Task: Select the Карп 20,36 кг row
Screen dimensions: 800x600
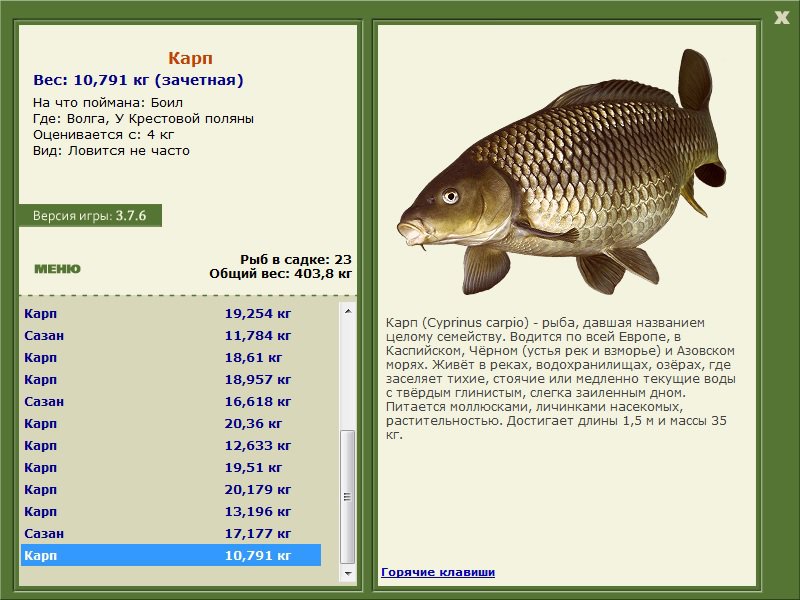Action: click(x=171, y=423)
